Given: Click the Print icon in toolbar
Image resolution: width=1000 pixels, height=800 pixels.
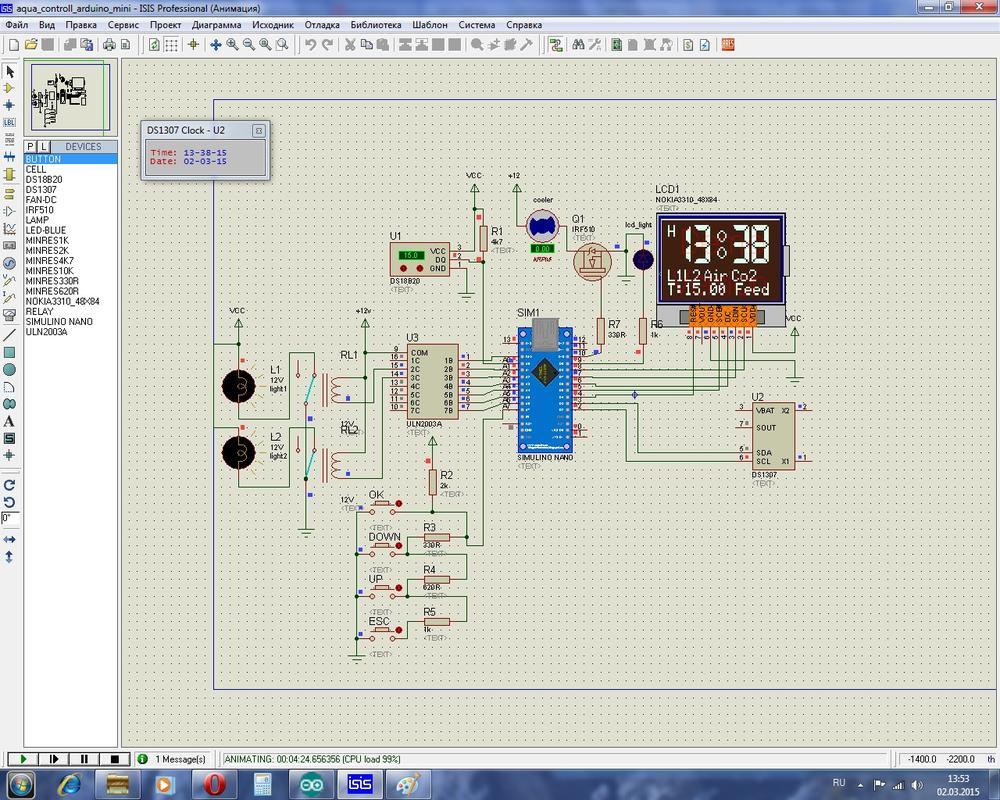Looking at the screenshot, I should point(110,45).
